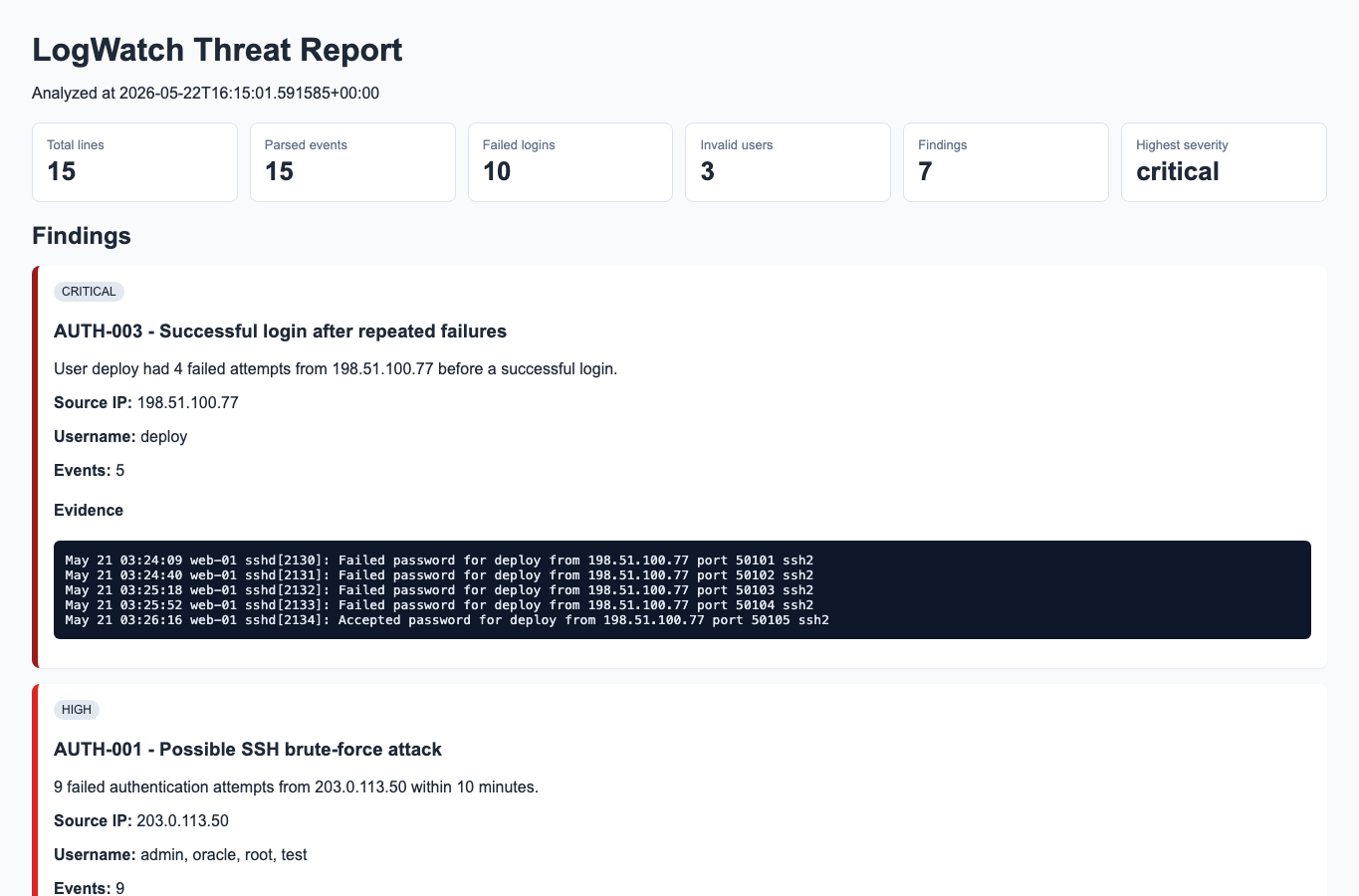Click the Events: 9 line

90,887
